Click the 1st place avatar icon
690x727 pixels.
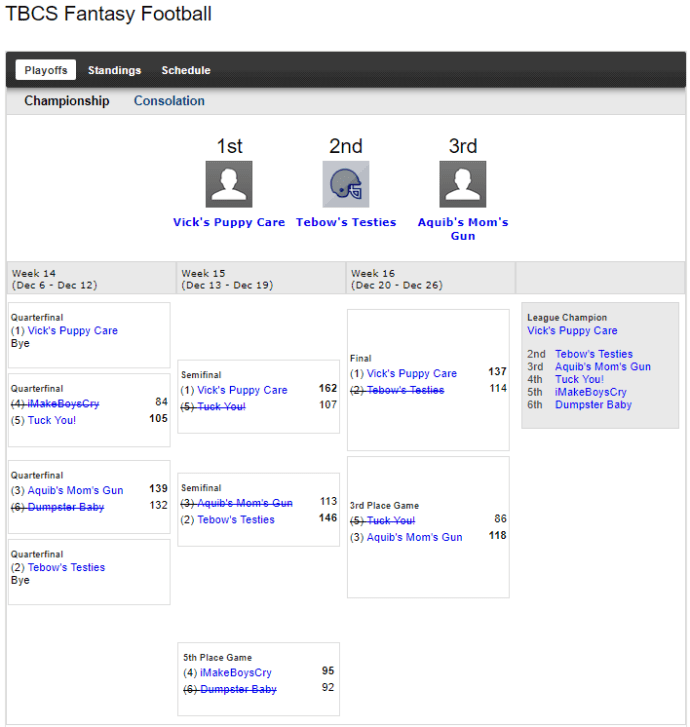pos(229,184)
